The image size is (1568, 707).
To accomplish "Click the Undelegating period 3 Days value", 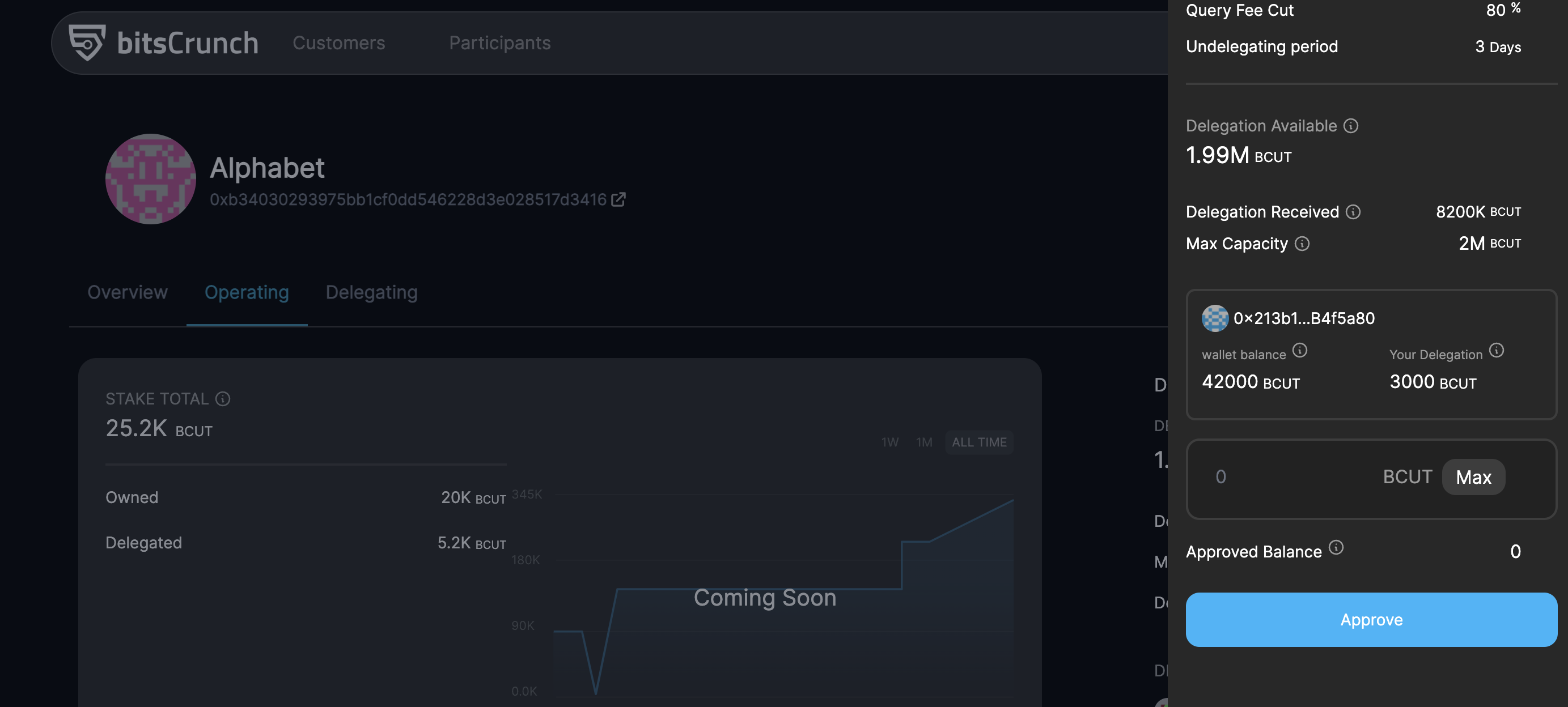I will 1498,47.
